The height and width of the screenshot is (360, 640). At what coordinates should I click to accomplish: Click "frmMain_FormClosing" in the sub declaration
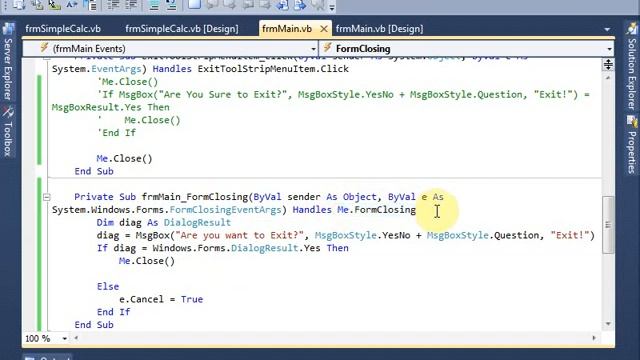(195, 197)
